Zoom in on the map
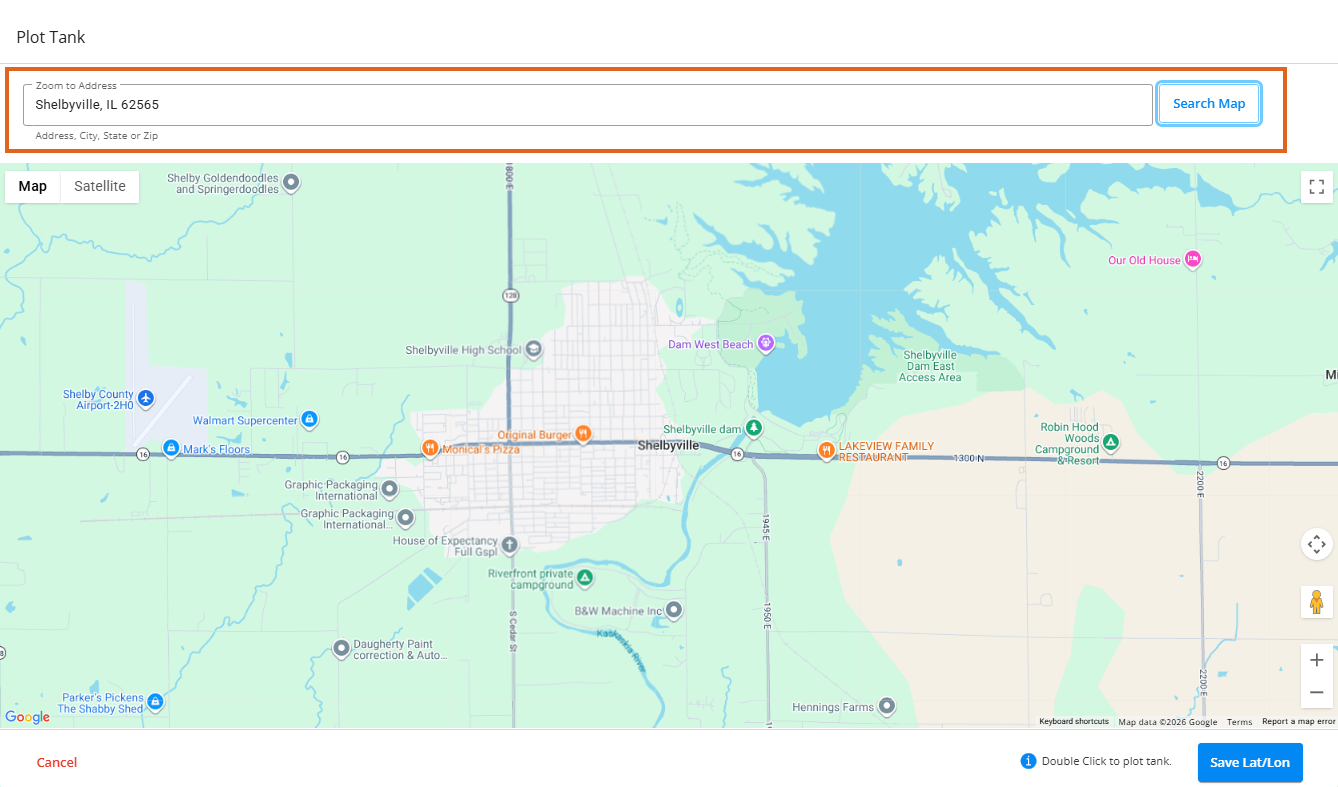The width and height of the screenshot is (1338, 787). pyautogui.click(x=1316, y=660)
